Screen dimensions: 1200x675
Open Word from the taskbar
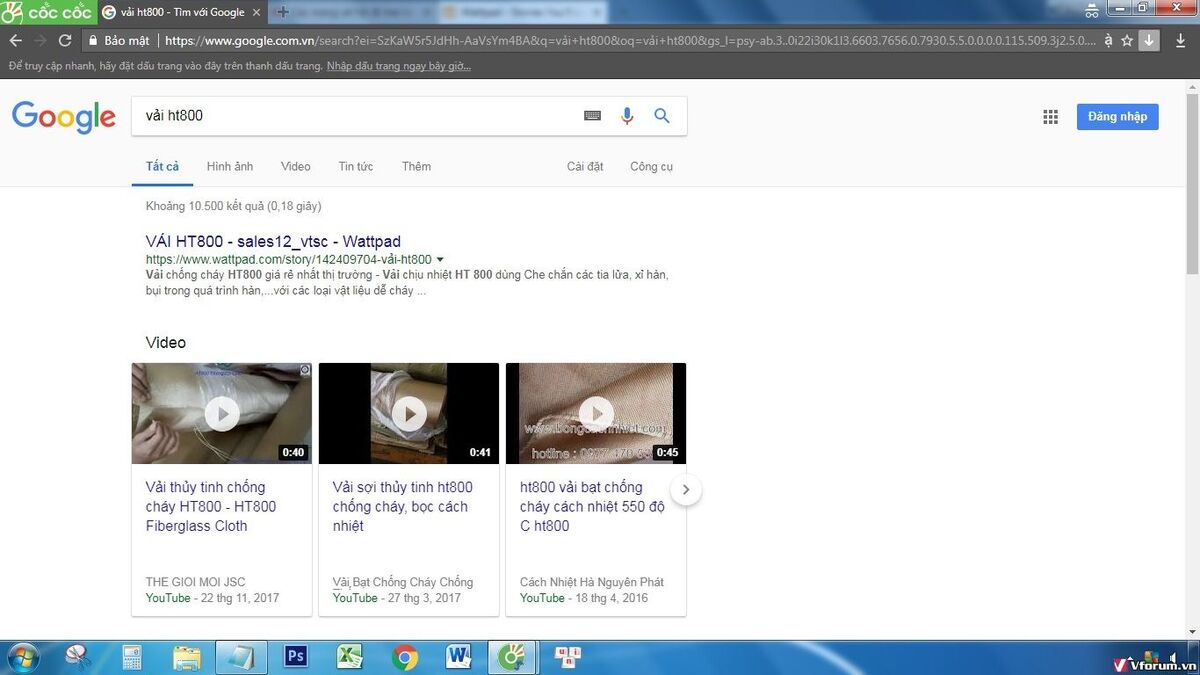tap(459, 657)
